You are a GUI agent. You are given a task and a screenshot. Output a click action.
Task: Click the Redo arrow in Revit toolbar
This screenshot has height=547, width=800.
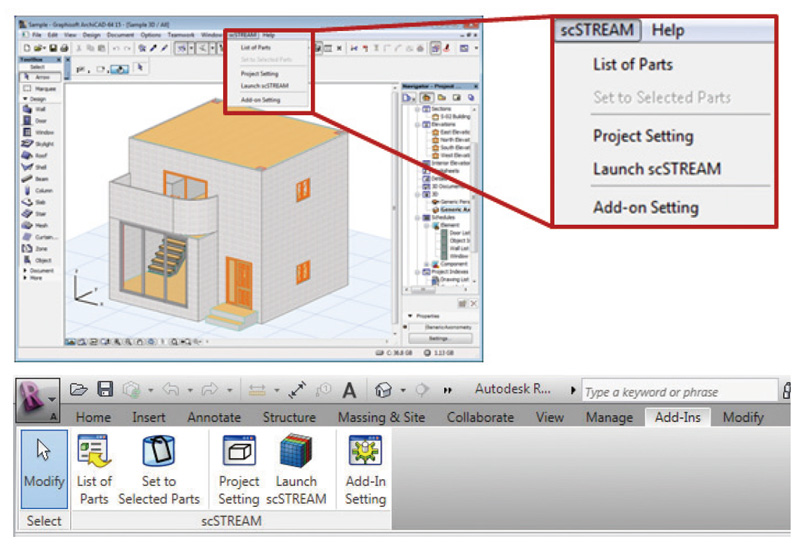(209, 390)
